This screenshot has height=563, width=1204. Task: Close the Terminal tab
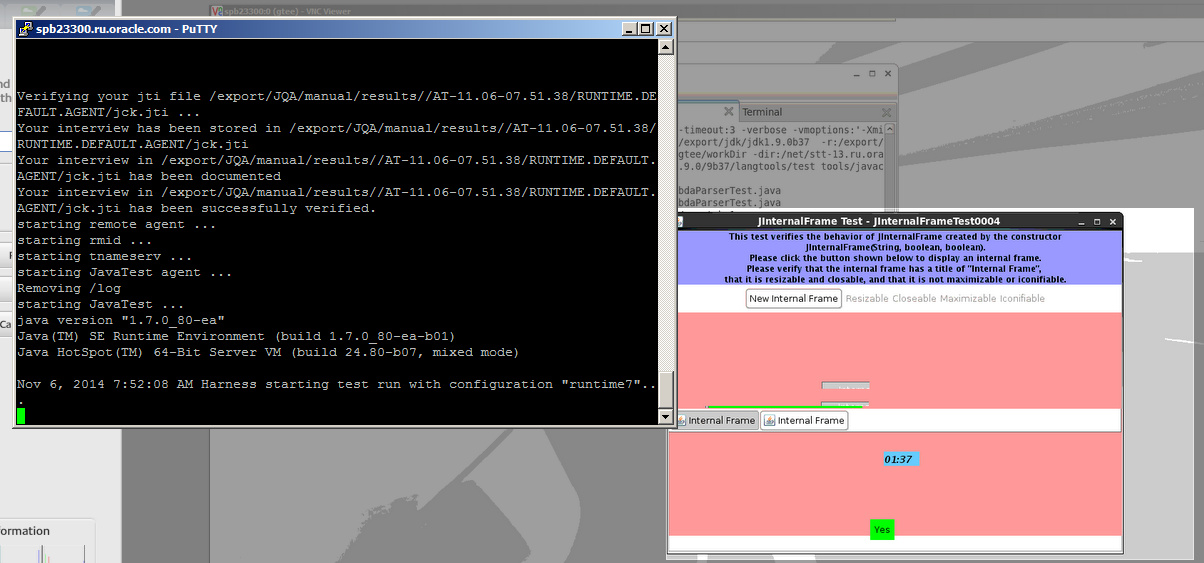click(x=886, y=112)
